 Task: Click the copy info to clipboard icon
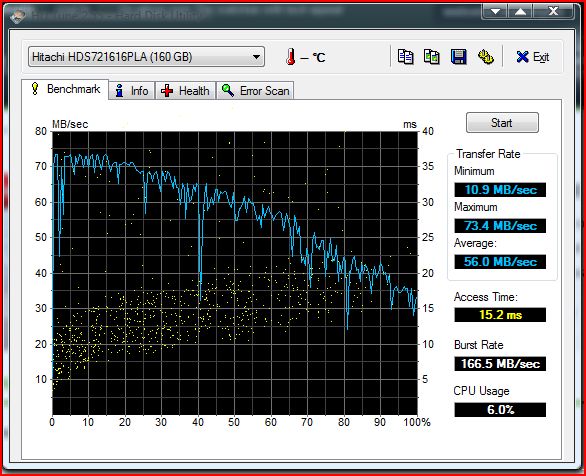coord(405,57)
